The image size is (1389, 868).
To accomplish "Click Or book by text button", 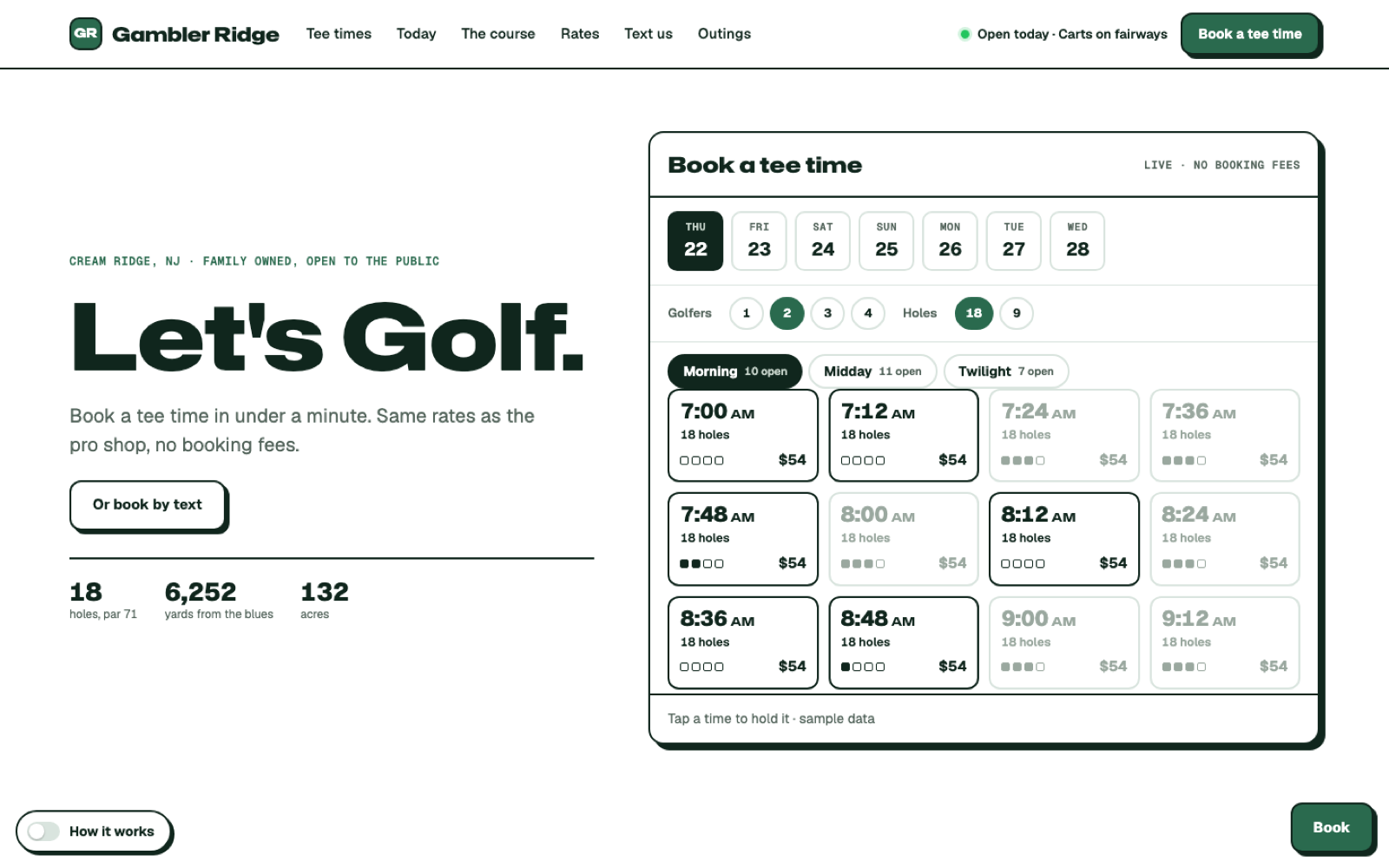I will click(x=148, y=505).
